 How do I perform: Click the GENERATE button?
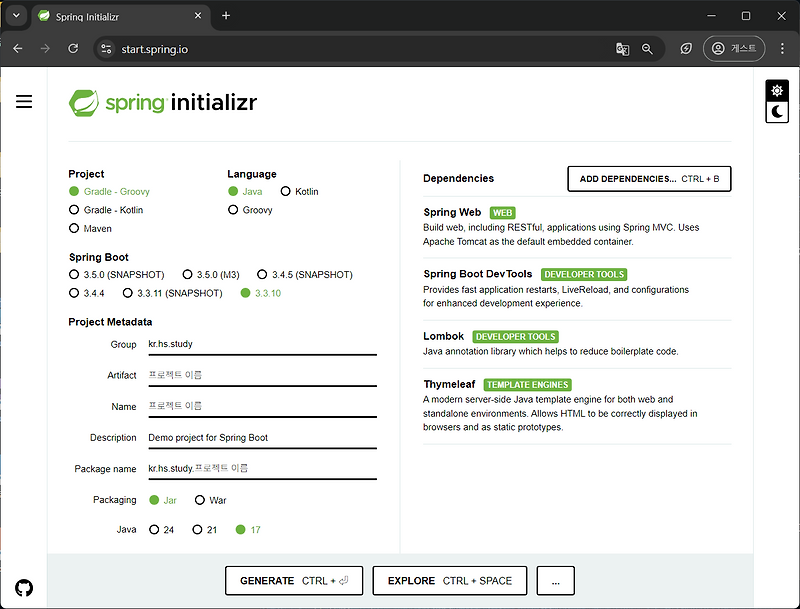(293, 580)
